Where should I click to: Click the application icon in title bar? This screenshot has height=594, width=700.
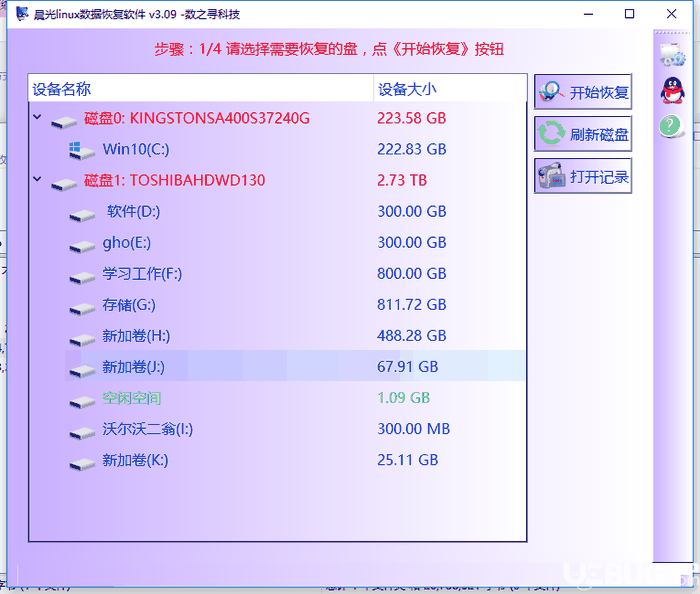pyautogui.click(x=22, y=14)
